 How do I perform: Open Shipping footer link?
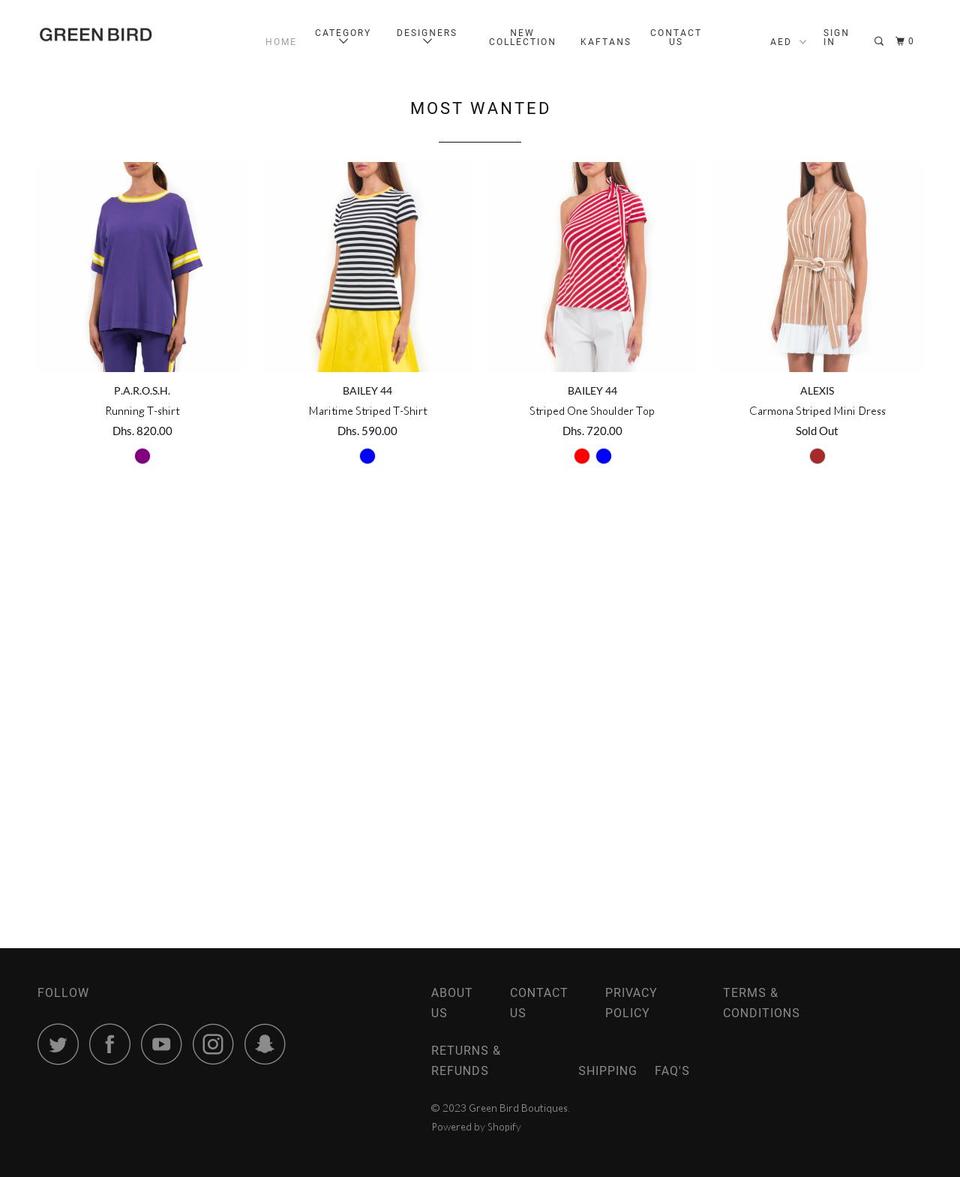pyautogui.click(x=607, y=1070)
